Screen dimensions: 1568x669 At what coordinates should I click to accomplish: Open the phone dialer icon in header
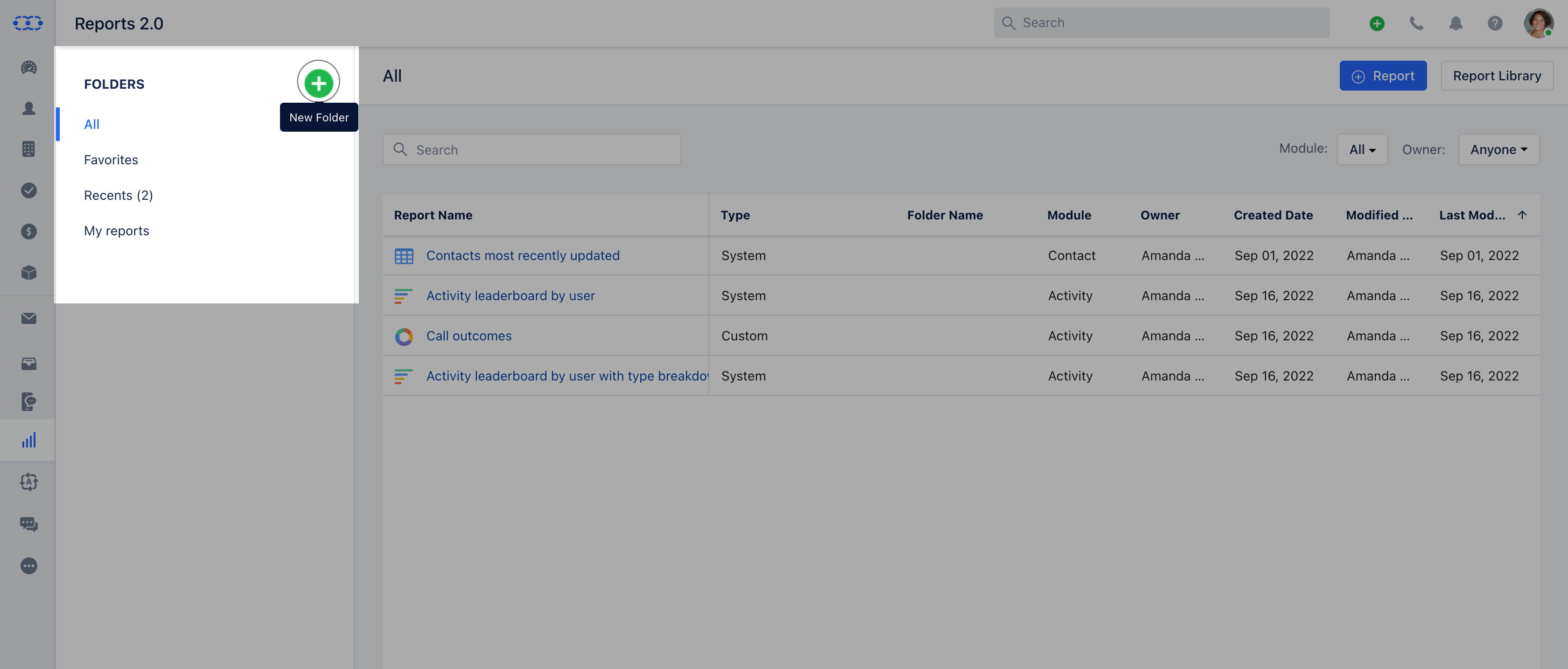(x=1416, y=23)
